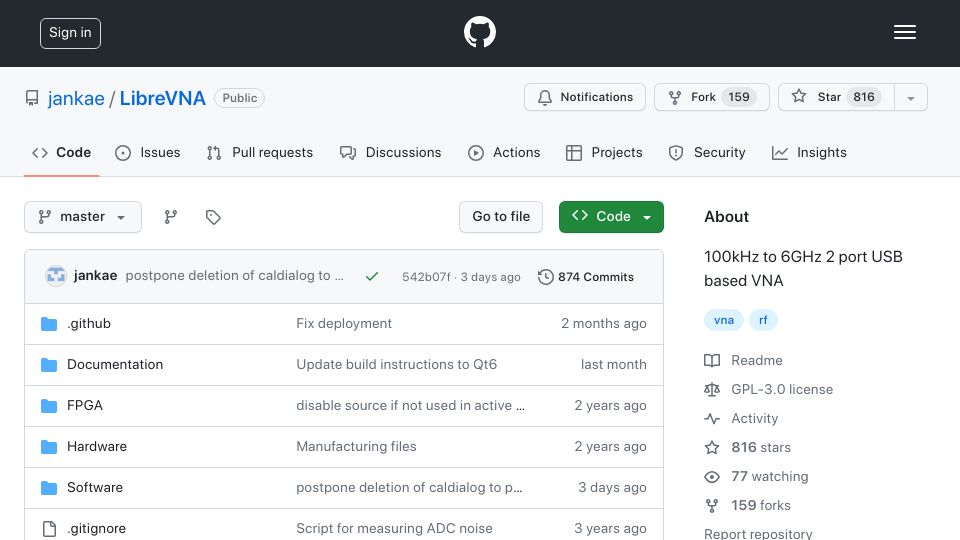
Task: Expand the star lists dropdown arrow
Action: click(911, 97)
